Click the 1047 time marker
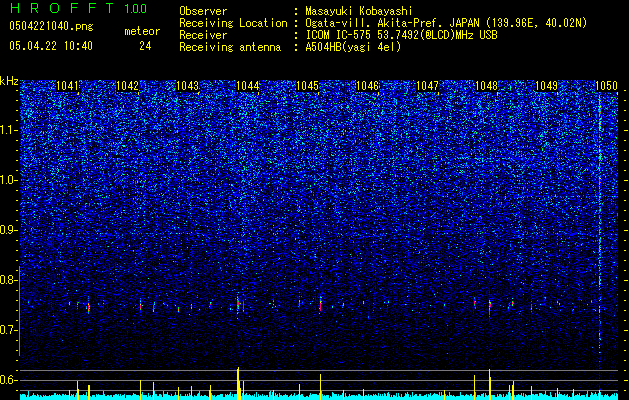 pos(428,86)
